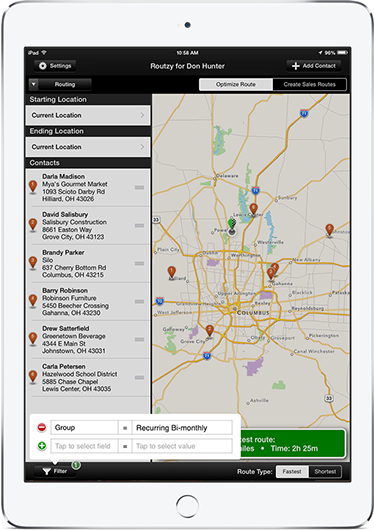The height and width of the screenshot is (530, 374).
Task: Select the Hazelwood School District text
Action: tap(79, 374)
